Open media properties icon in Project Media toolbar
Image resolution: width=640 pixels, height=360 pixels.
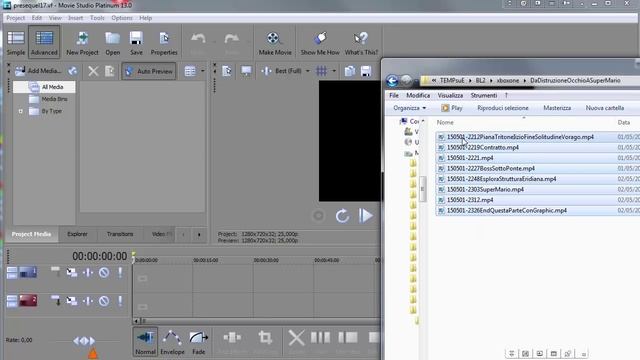tap(109, 71)
